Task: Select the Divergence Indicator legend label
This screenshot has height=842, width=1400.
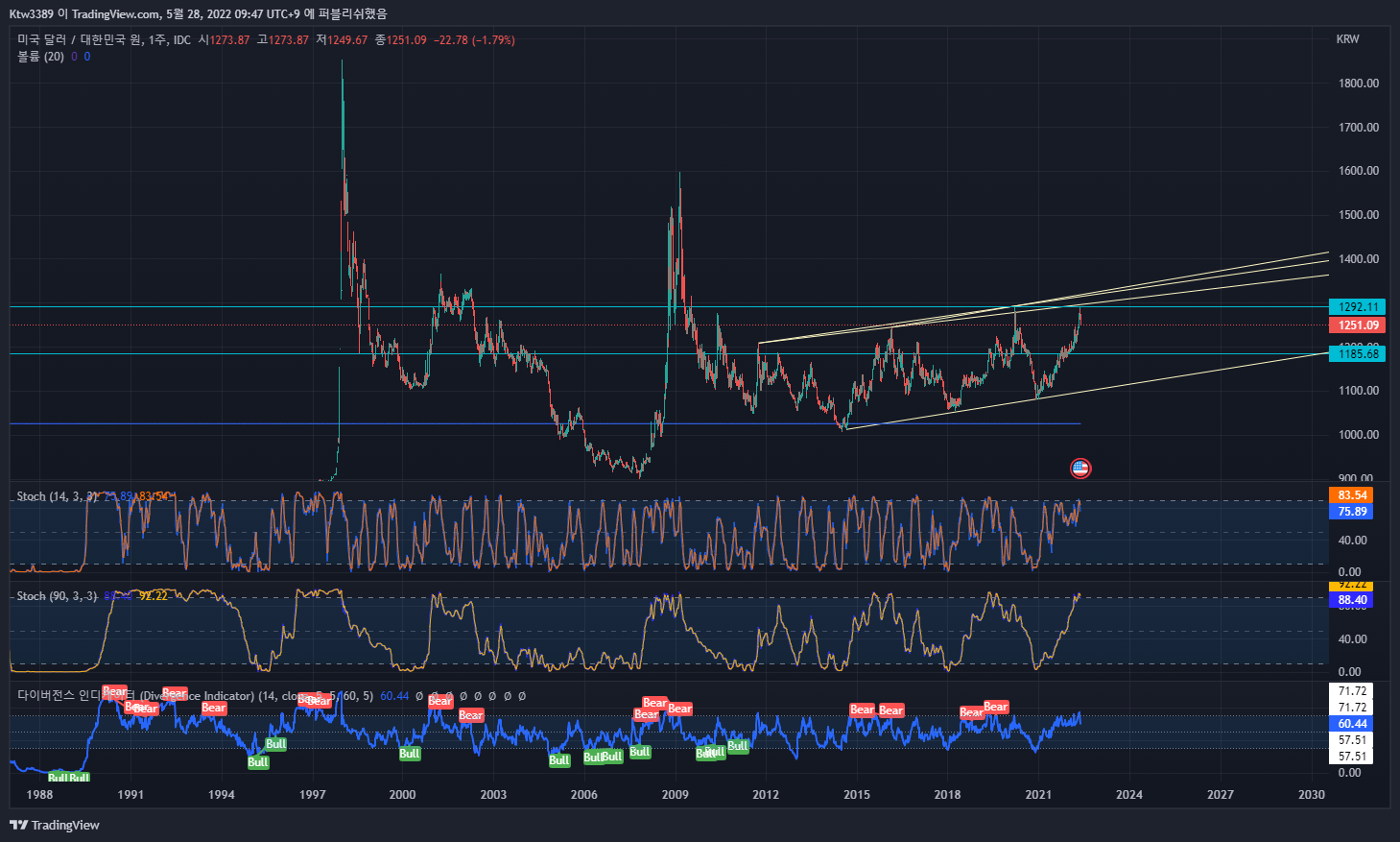Action: (197, 696)
